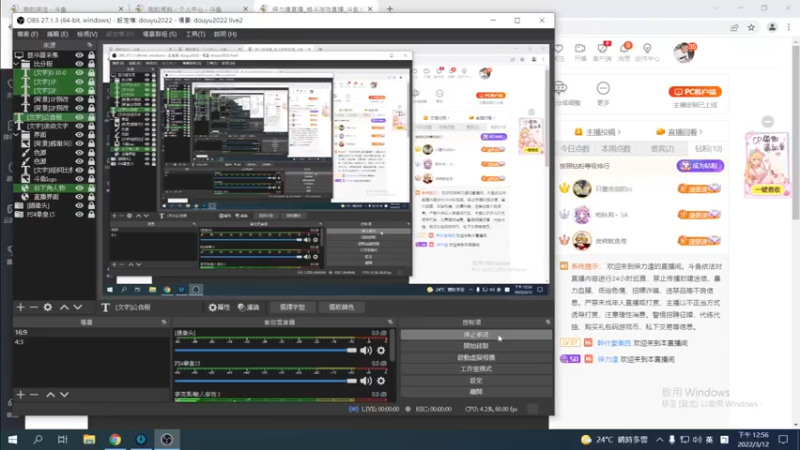Hide the PS4拳皇15 source

click(79, 214)
